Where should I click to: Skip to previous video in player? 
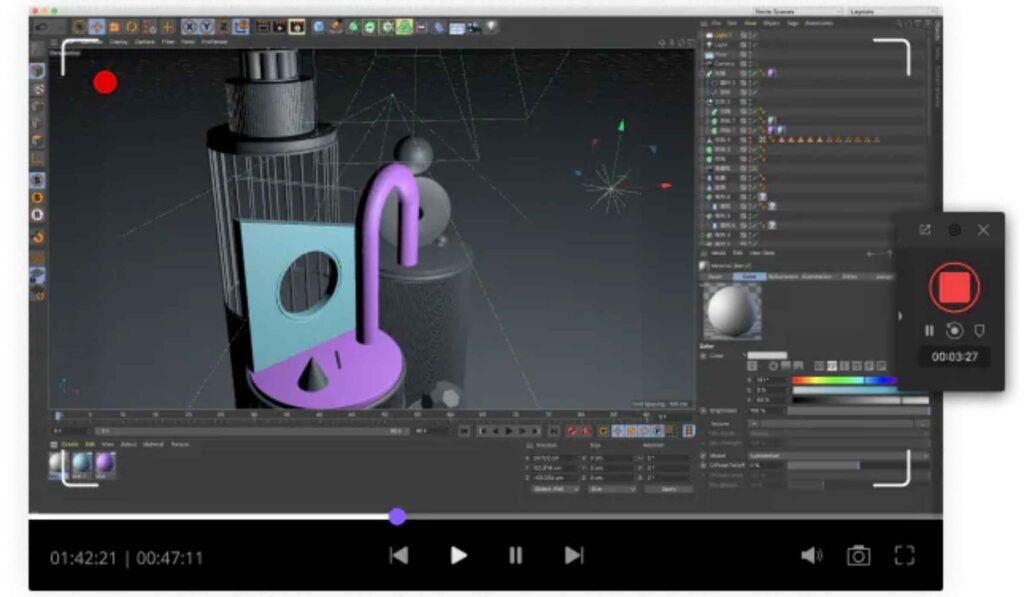[399, 556]
